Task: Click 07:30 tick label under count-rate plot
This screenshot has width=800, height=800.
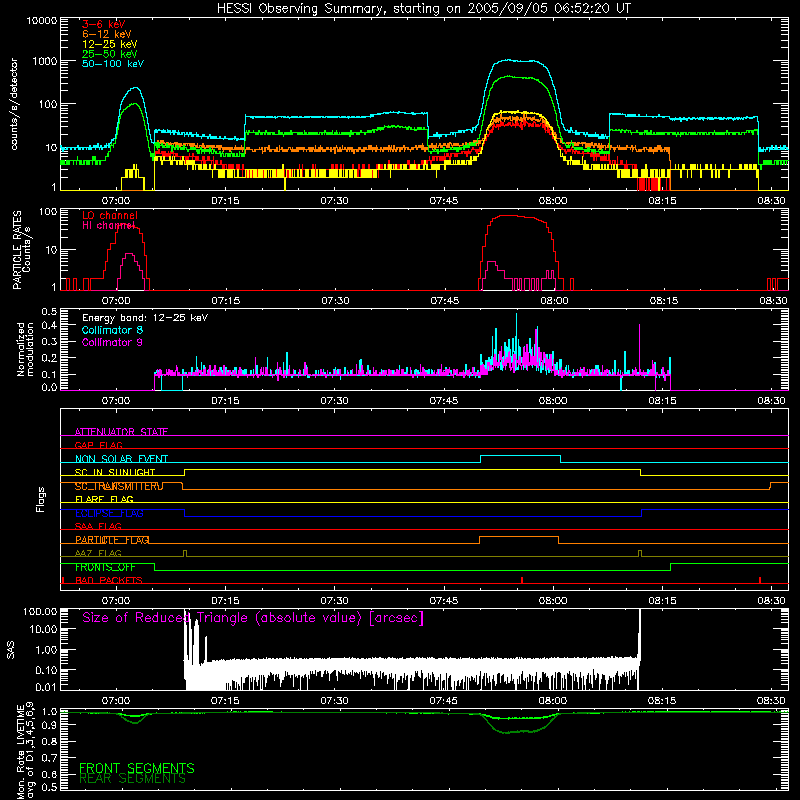Action: 335,201
